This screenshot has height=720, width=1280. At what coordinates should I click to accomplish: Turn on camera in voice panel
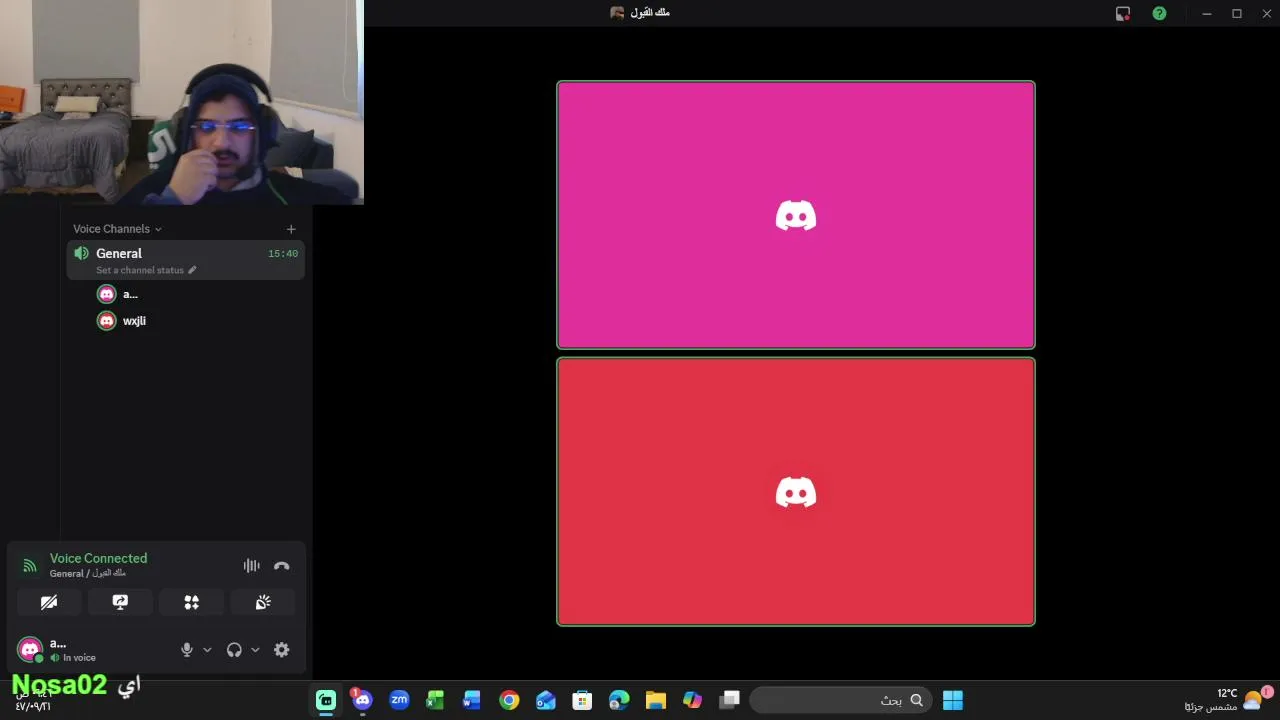[49, 602]
